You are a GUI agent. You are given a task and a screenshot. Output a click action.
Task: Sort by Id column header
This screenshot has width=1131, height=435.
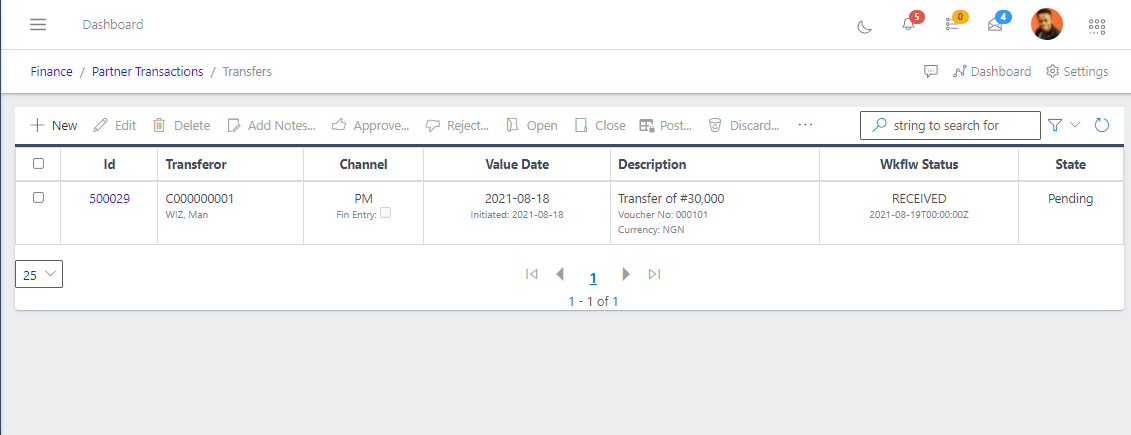pyautogui.click(x=110, y=164)
